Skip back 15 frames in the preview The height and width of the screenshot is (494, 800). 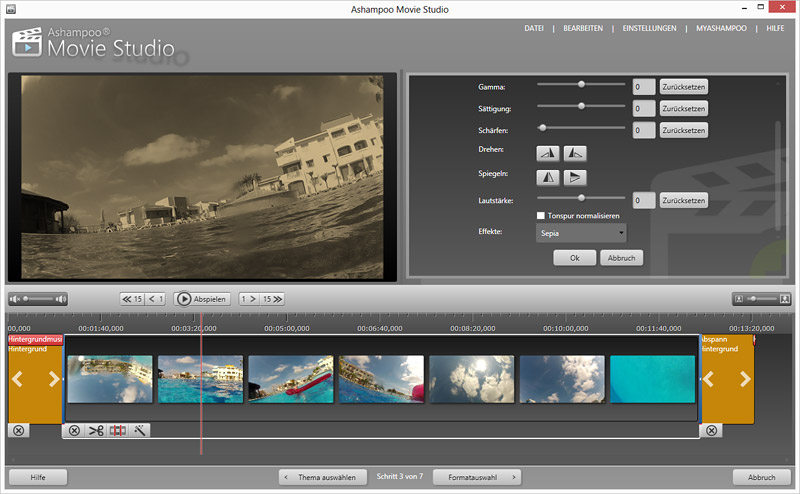131,298
